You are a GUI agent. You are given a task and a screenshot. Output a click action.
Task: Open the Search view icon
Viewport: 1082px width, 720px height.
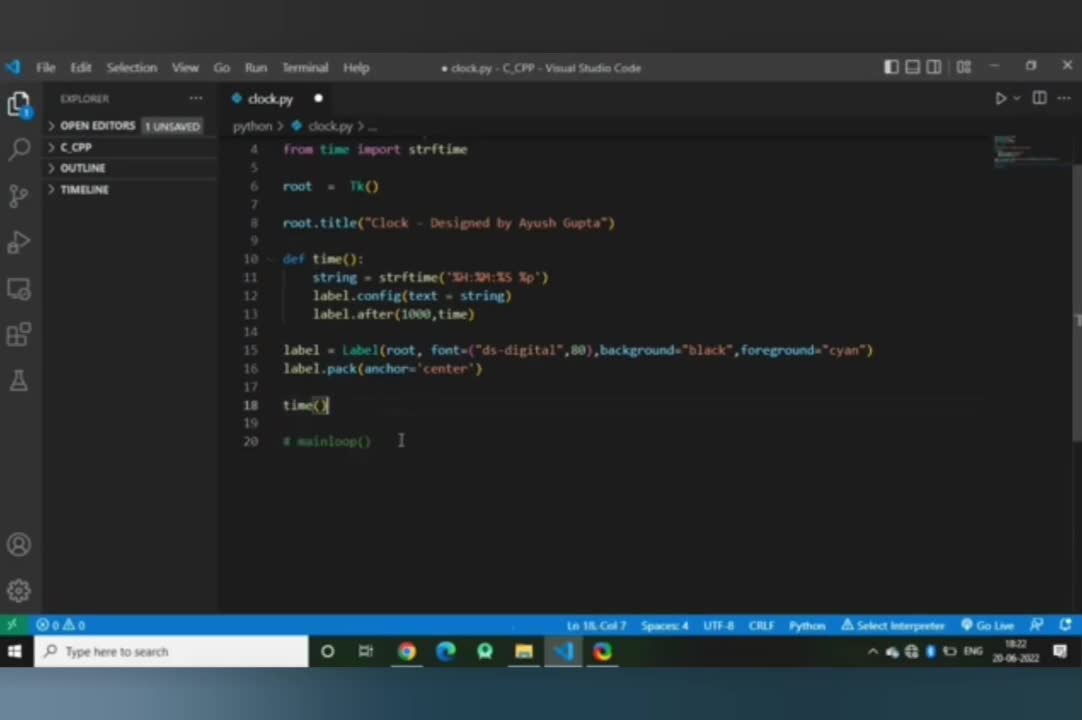pyautogui.click(x=19, y=150)
